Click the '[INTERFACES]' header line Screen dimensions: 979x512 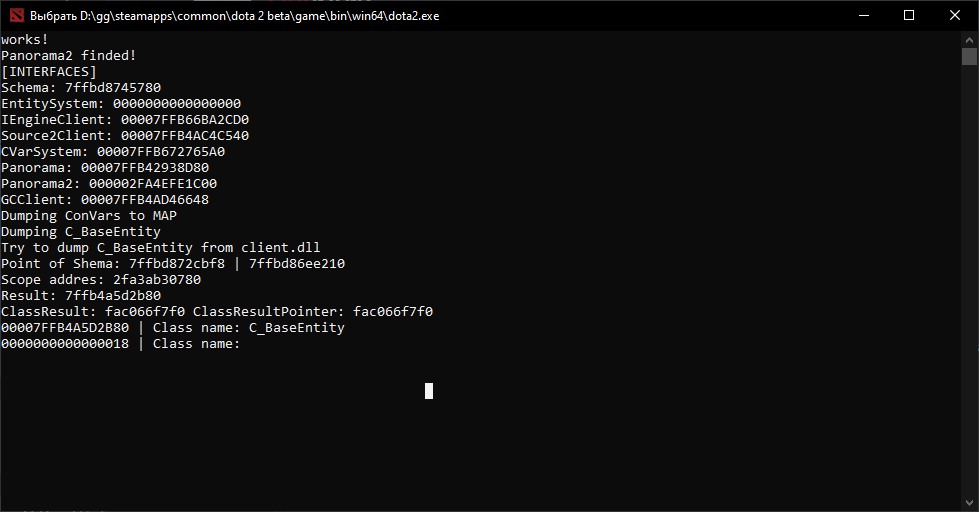pyautogui.click(x=49, y=72)
